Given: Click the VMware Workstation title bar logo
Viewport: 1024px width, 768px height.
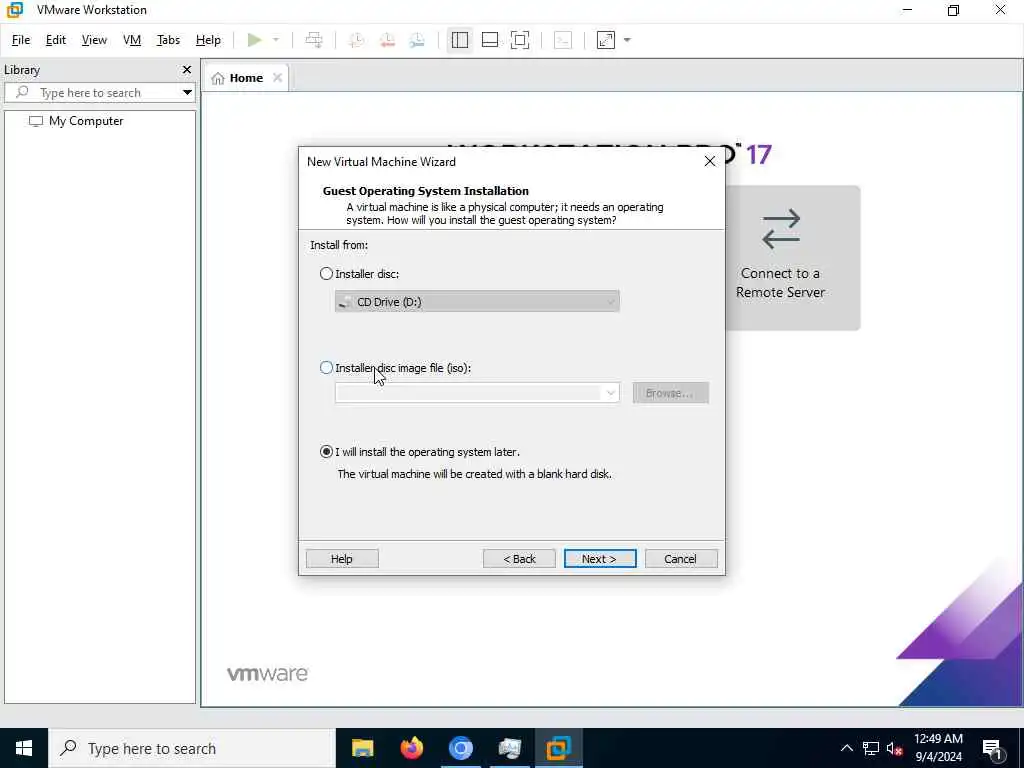Looking at the screenshot, I should 14,10.
